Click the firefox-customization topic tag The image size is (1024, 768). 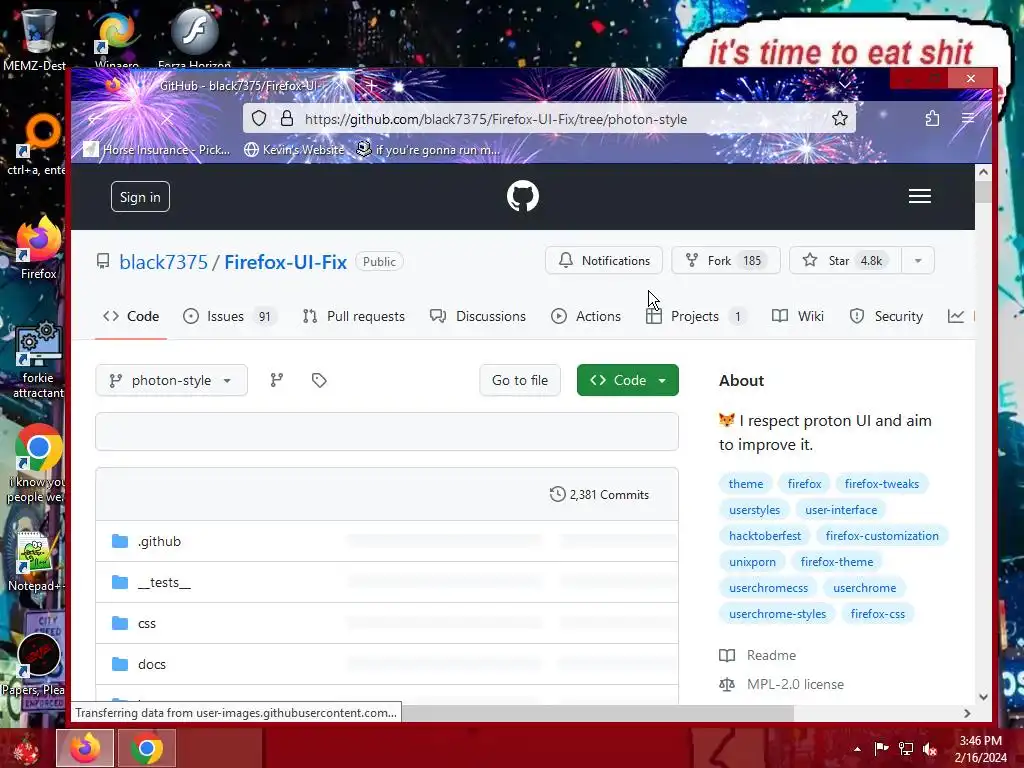tap(882, 536)
